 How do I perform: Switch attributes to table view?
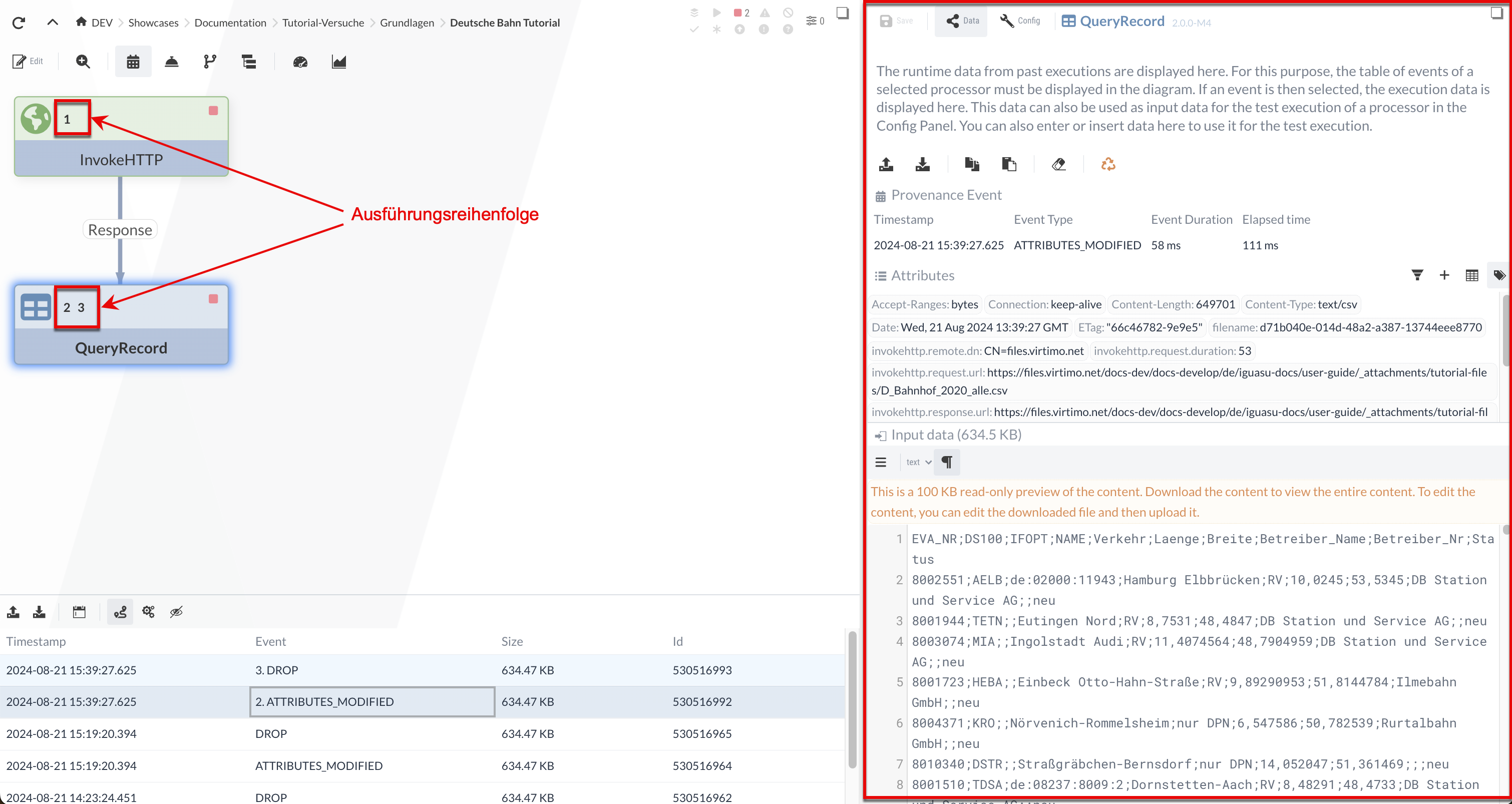pyautogui.click(x=1471, y=275)
